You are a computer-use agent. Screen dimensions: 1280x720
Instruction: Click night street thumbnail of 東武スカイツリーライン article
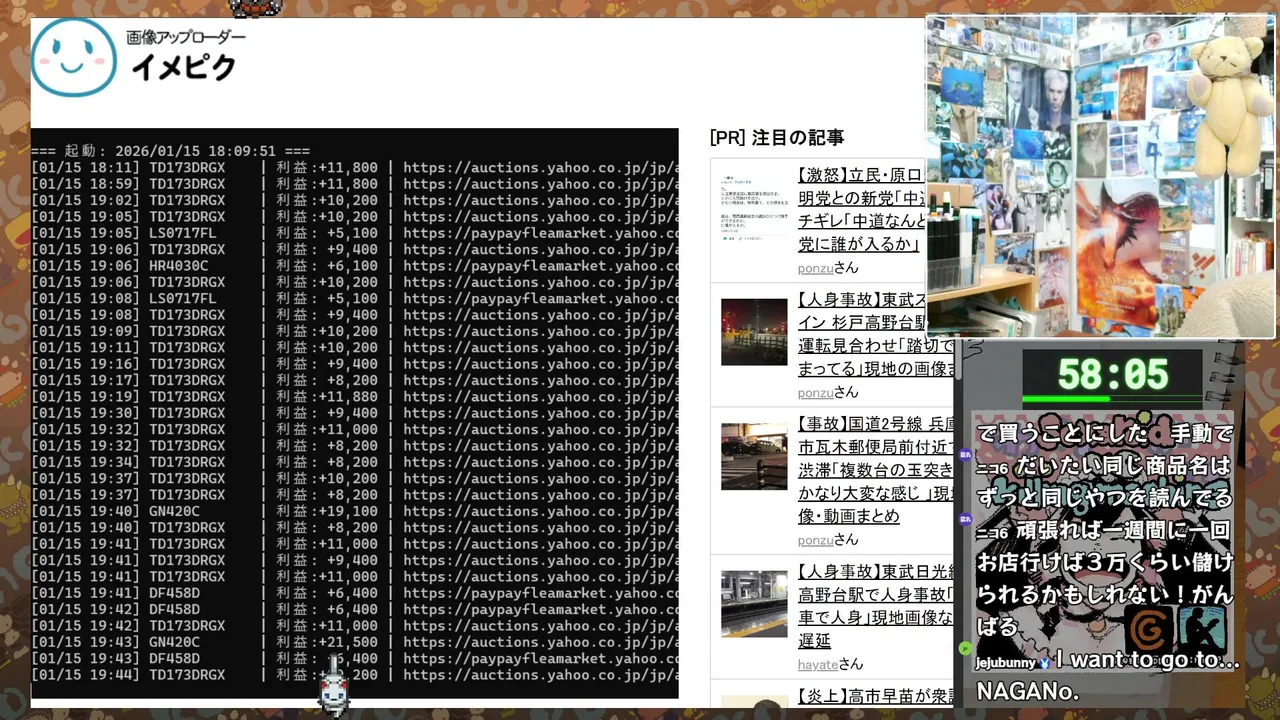tap(754, 332)
